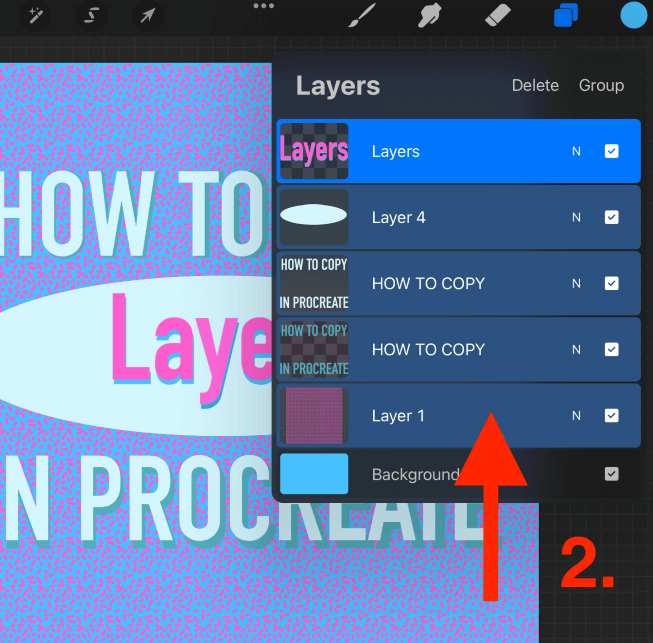This screenshot has height=643, width=653.
Task: Select the Layer 1 name
Action: coord(398,416)
